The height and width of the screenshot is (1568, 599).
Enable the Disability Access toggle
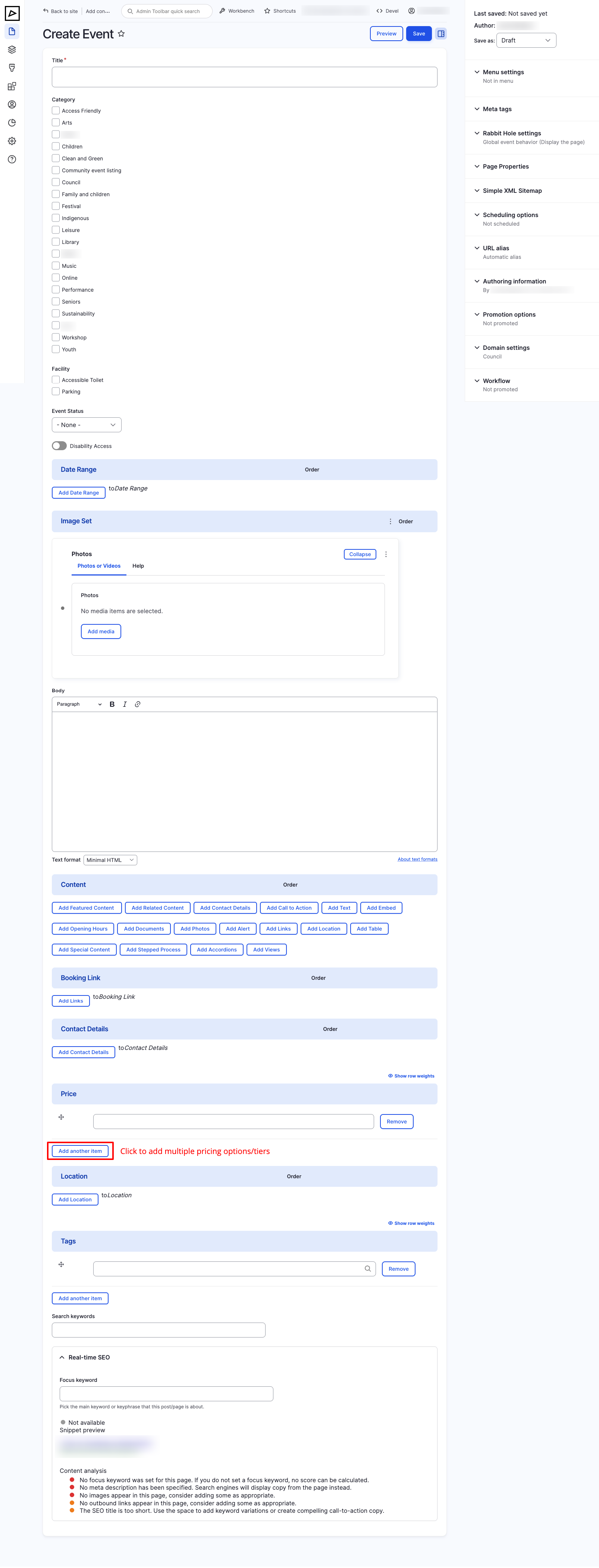tap(59, 446)
